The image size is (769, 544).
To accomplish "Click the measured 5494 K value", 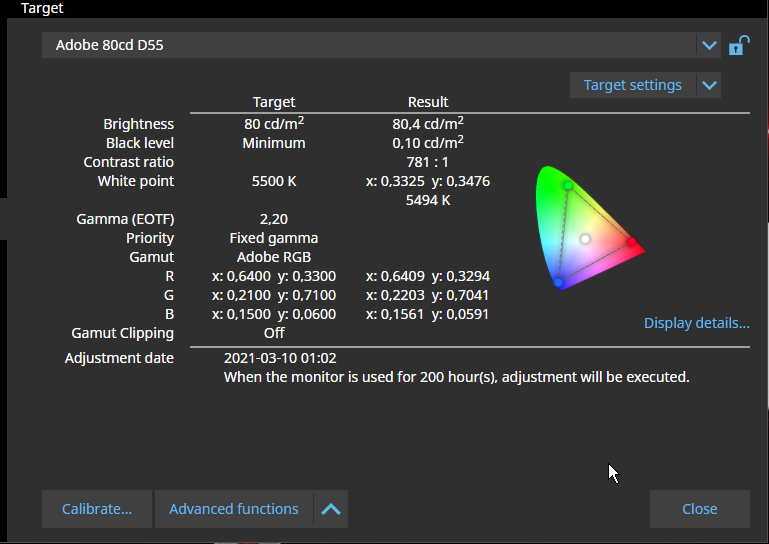I will coord(428,200).
